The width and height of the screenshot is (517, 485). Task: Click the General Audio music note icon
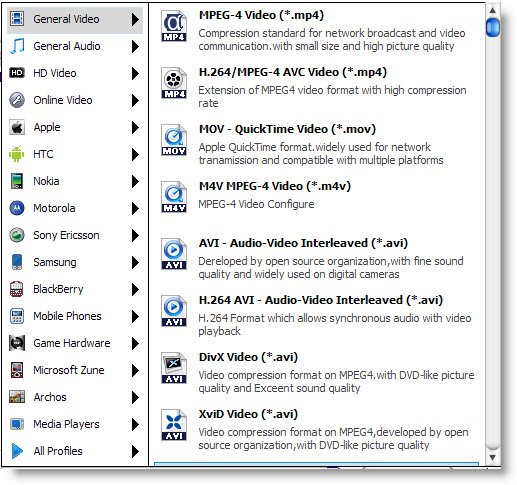tap(17, 46)
